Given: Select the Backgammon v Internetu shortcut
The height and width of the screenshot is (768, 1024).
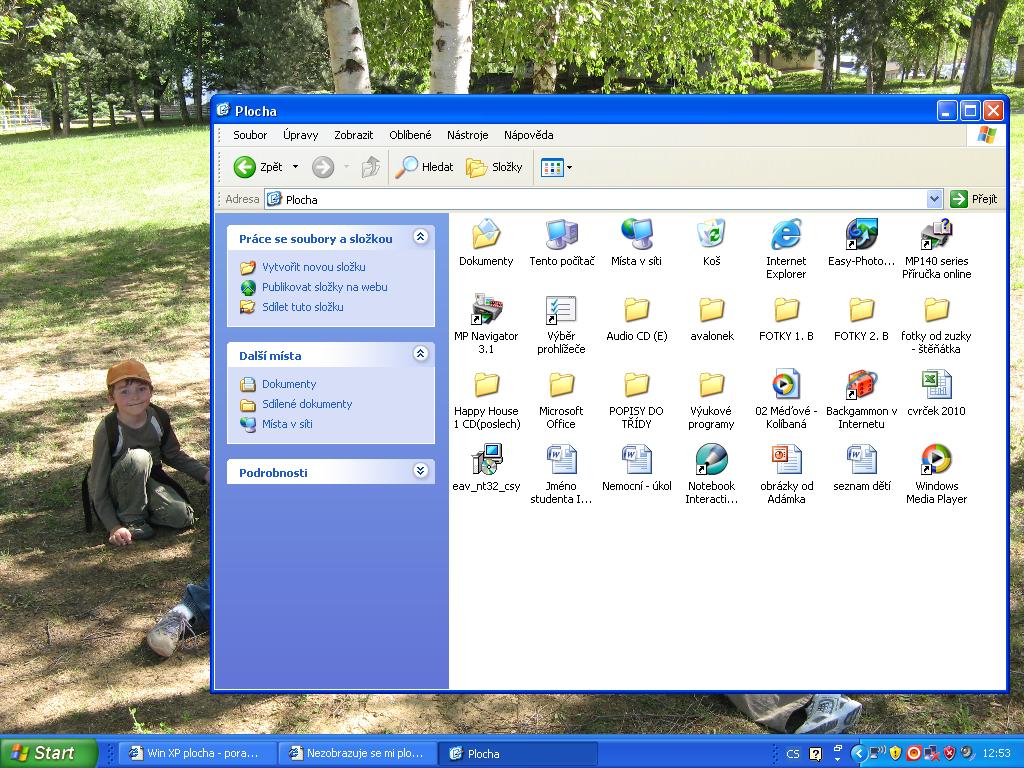Looking at the screenshot, I should [861, 385].
